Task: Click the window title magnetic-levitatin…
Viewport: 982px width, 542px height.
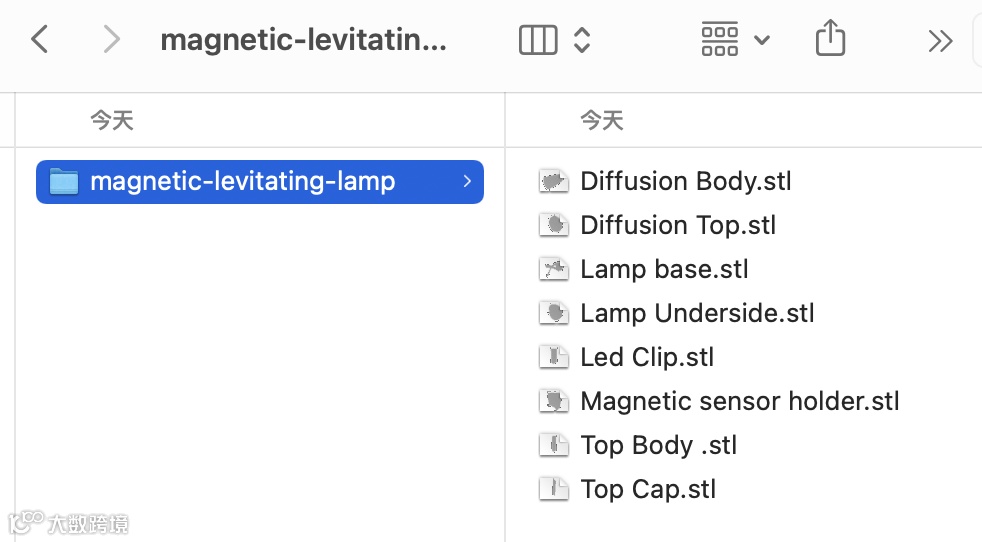Action: tap(303, 40)
